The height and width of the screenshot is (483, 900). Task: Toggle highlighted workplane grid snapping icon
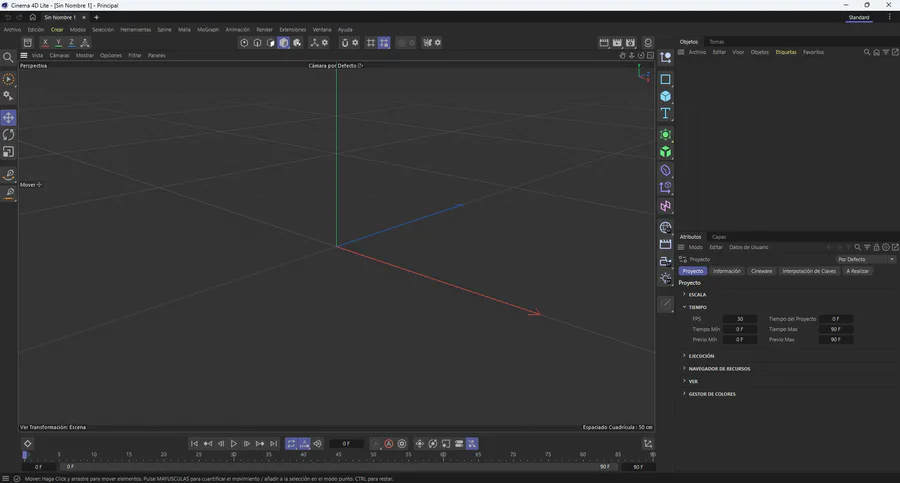pos(384,42)
